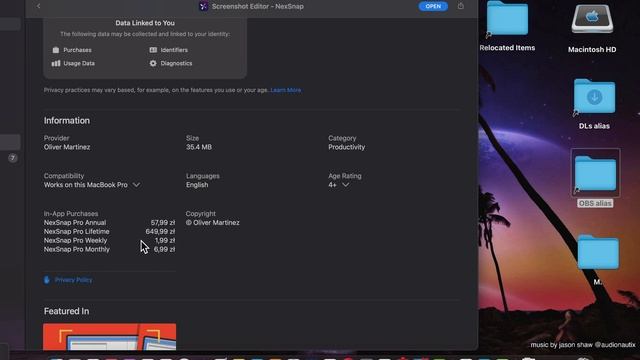
Task: Click the NexSnap Pro Lifetime row
Action: 109,231
